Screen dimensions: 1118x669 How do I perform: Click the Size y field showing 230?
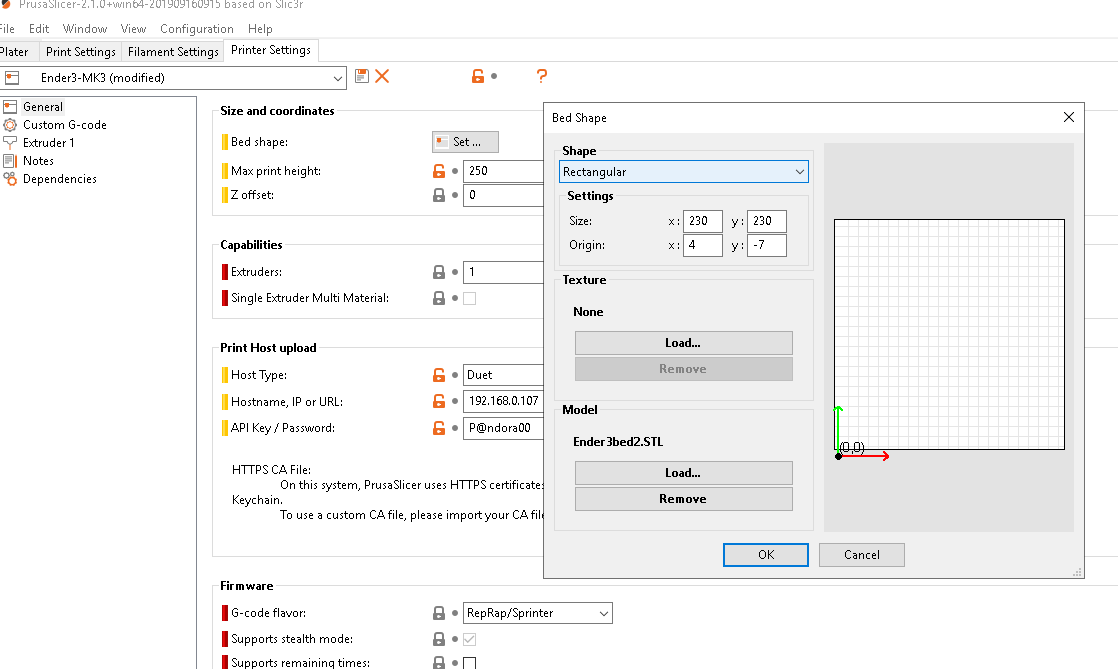click(767, 221)
